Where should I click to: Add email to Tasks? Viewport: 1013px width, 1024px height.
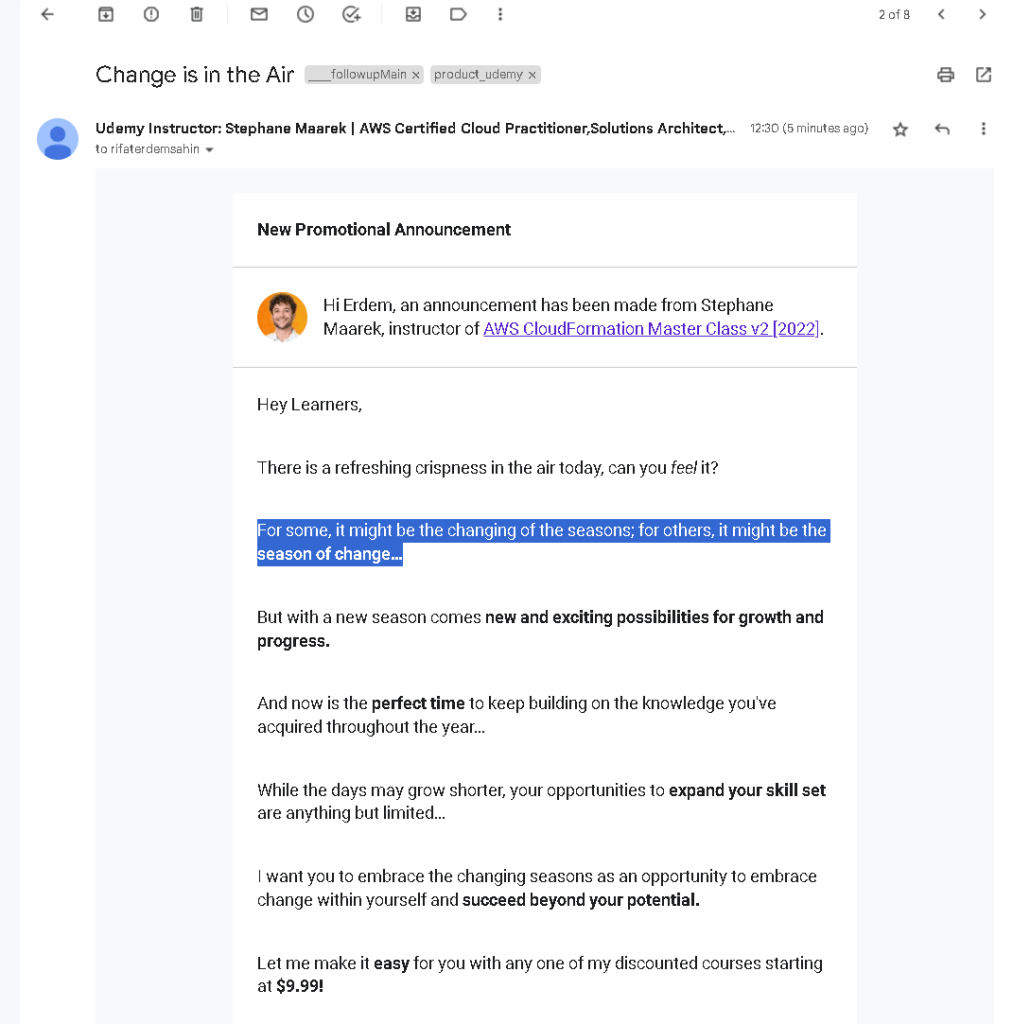tap(351, 14)
